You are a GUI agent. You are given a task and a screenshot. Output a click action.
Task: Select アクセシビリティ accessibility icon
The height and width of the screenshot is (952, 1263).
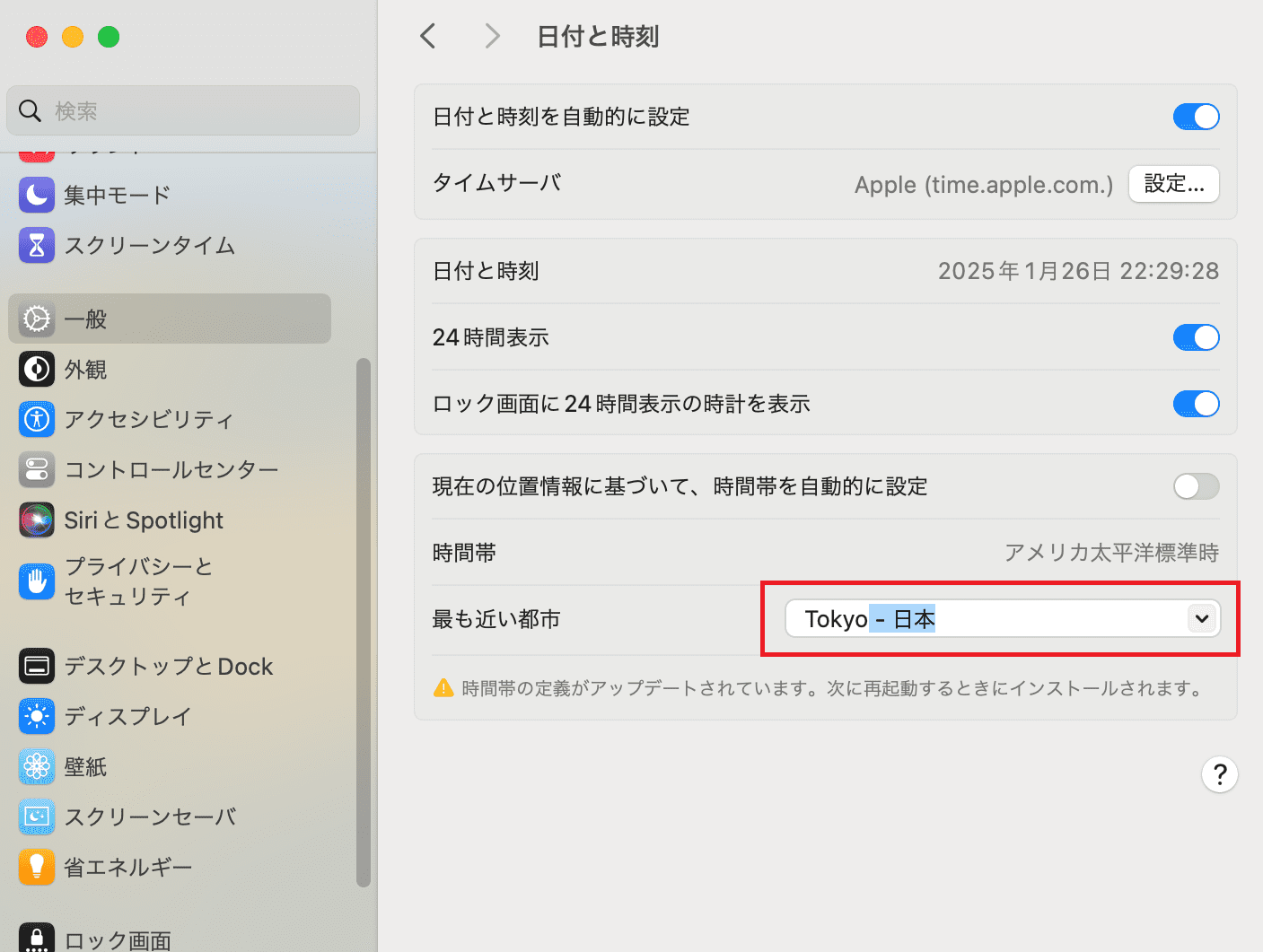tap(37, 419)
